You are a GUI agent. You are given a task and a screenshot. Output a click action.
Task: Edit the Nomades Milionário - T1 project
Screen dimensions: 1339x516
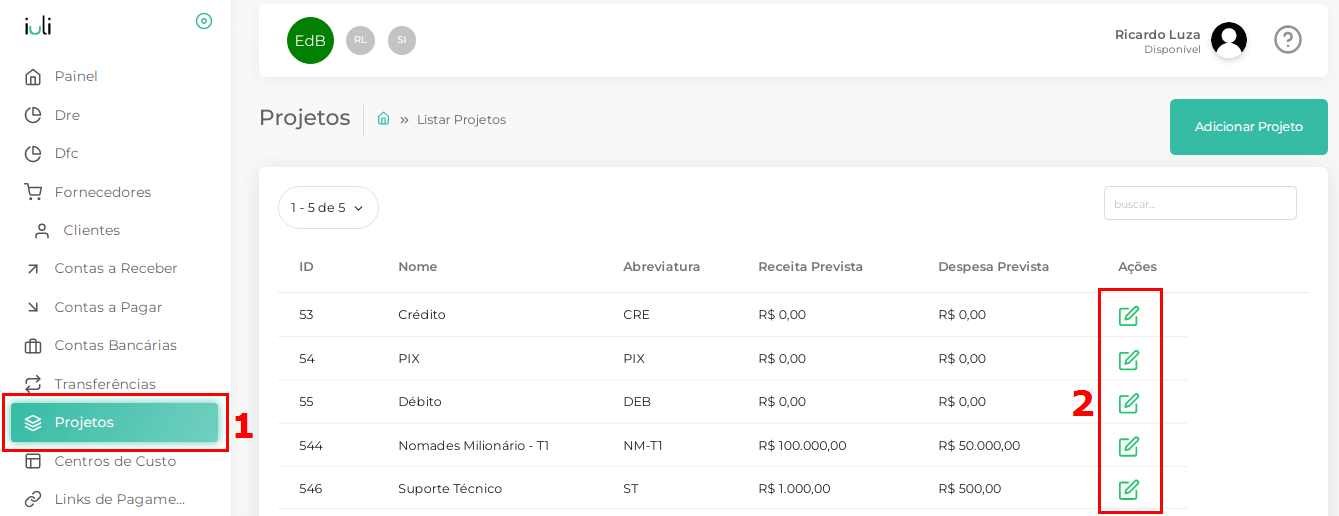tap(1128, 446)
